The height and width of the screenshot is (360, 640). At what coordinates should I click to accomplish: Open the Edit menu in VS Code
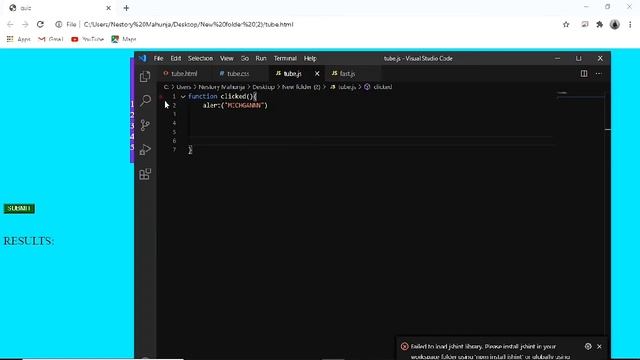(x=176, y=58)
